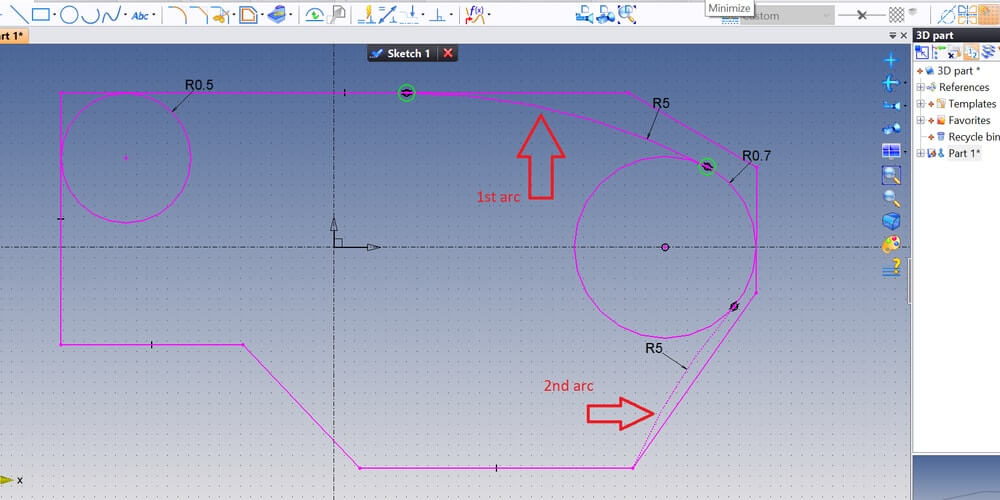This screenshot has width=1000, height=500.
Task: Open the color palette icon
Action: pyautogui.click(x=891, y=244)
